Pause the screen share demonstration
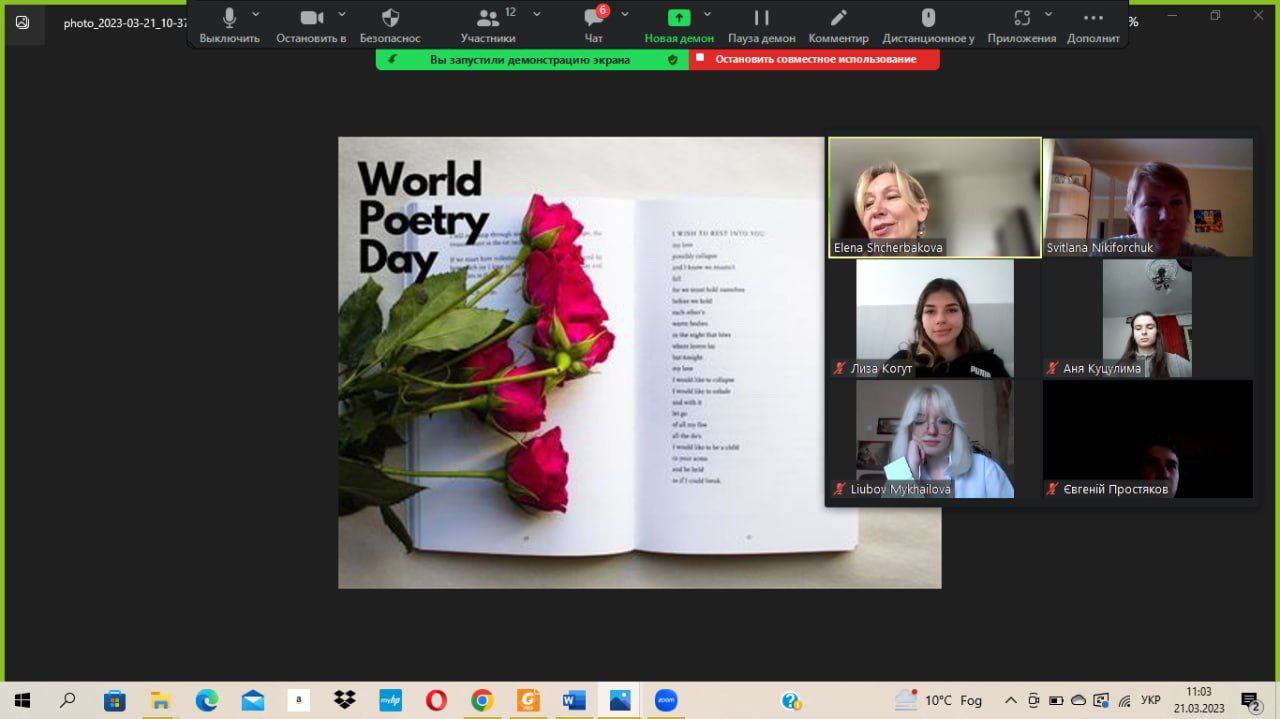The width and height of the screenshot is (1280, 719). [x=761, y=24]
